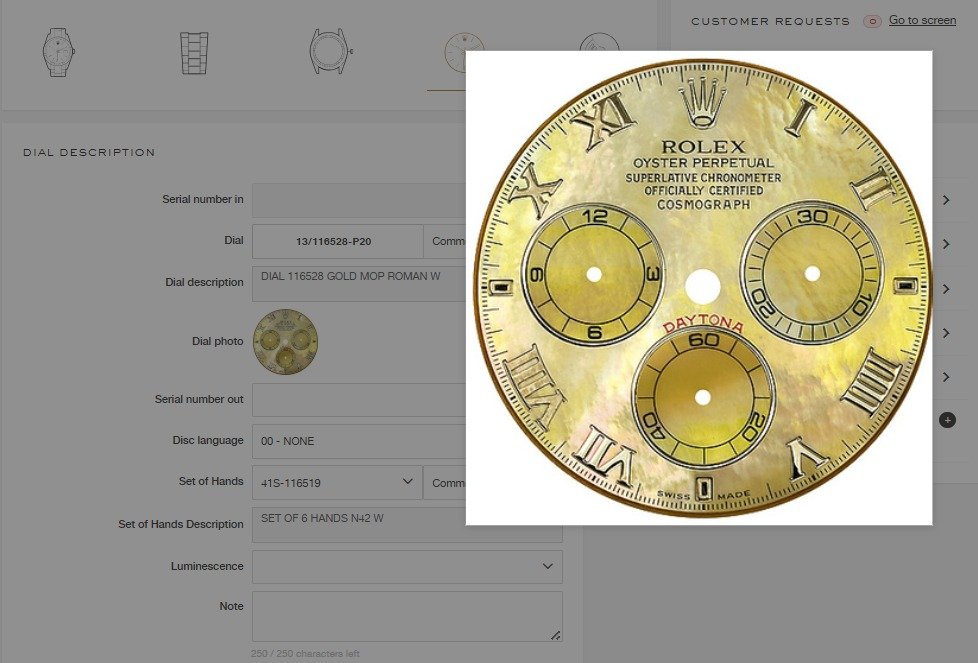This screenshot has height=663, width=978.
Task: Click the Dial description text box
Action: click(358, 283)
